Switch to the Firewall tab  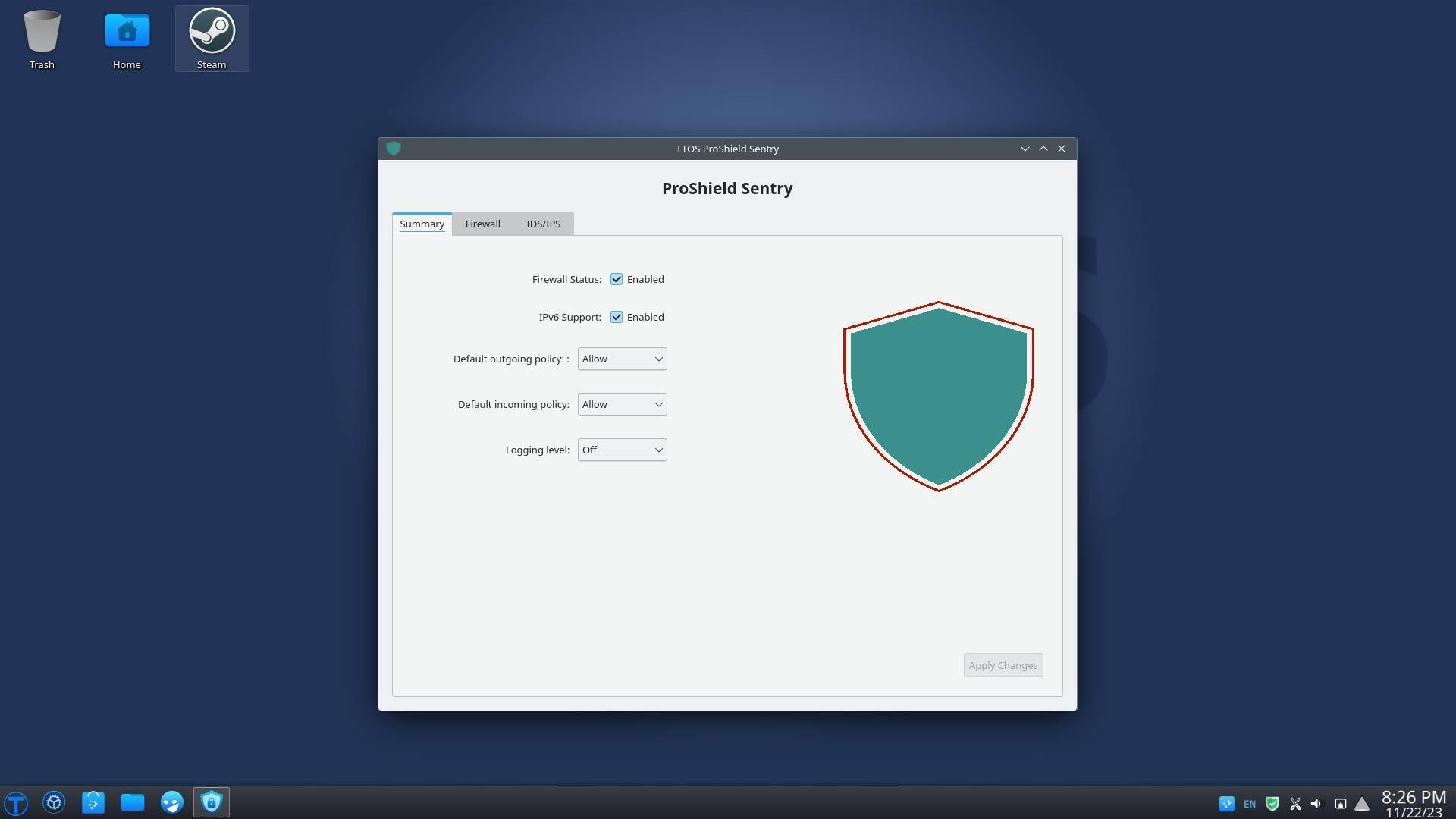(482, 224)
